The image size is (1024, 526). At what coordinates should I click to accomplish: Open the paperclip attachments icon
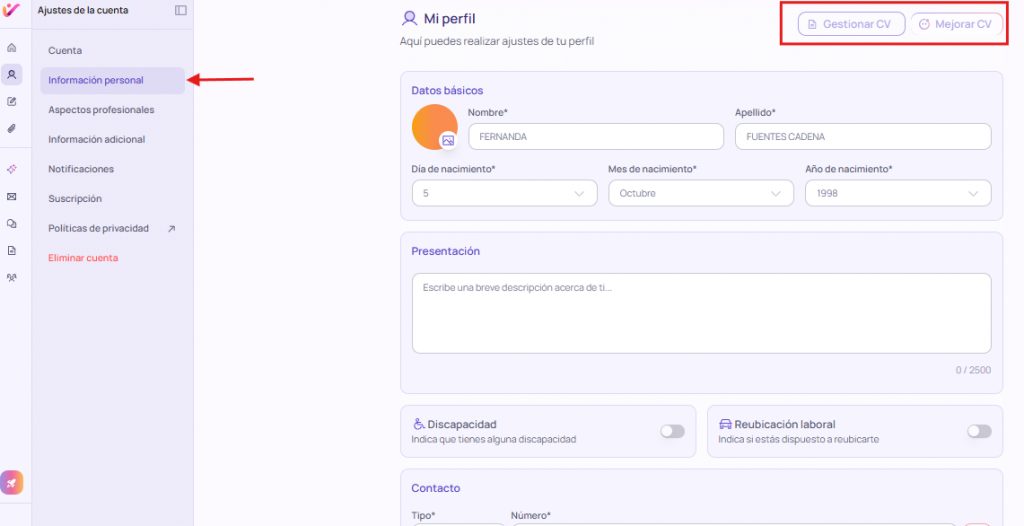click(x=12, y=128)
